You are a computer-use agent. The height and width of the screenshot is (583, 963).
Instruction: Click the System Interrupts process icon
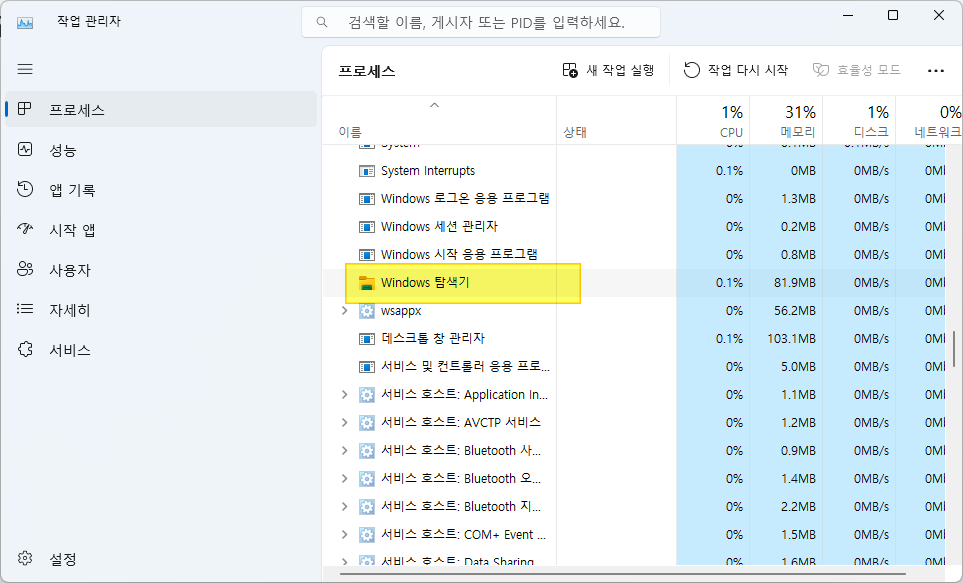point(367,171)
